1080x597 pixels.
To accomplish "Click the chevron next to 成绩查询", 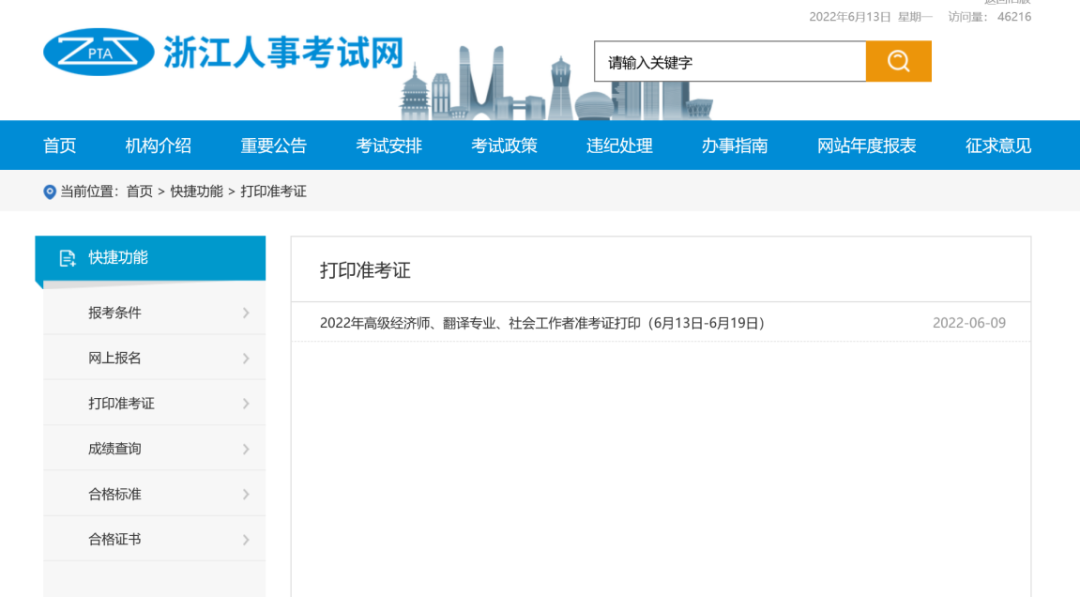I will tap(246, 449).
